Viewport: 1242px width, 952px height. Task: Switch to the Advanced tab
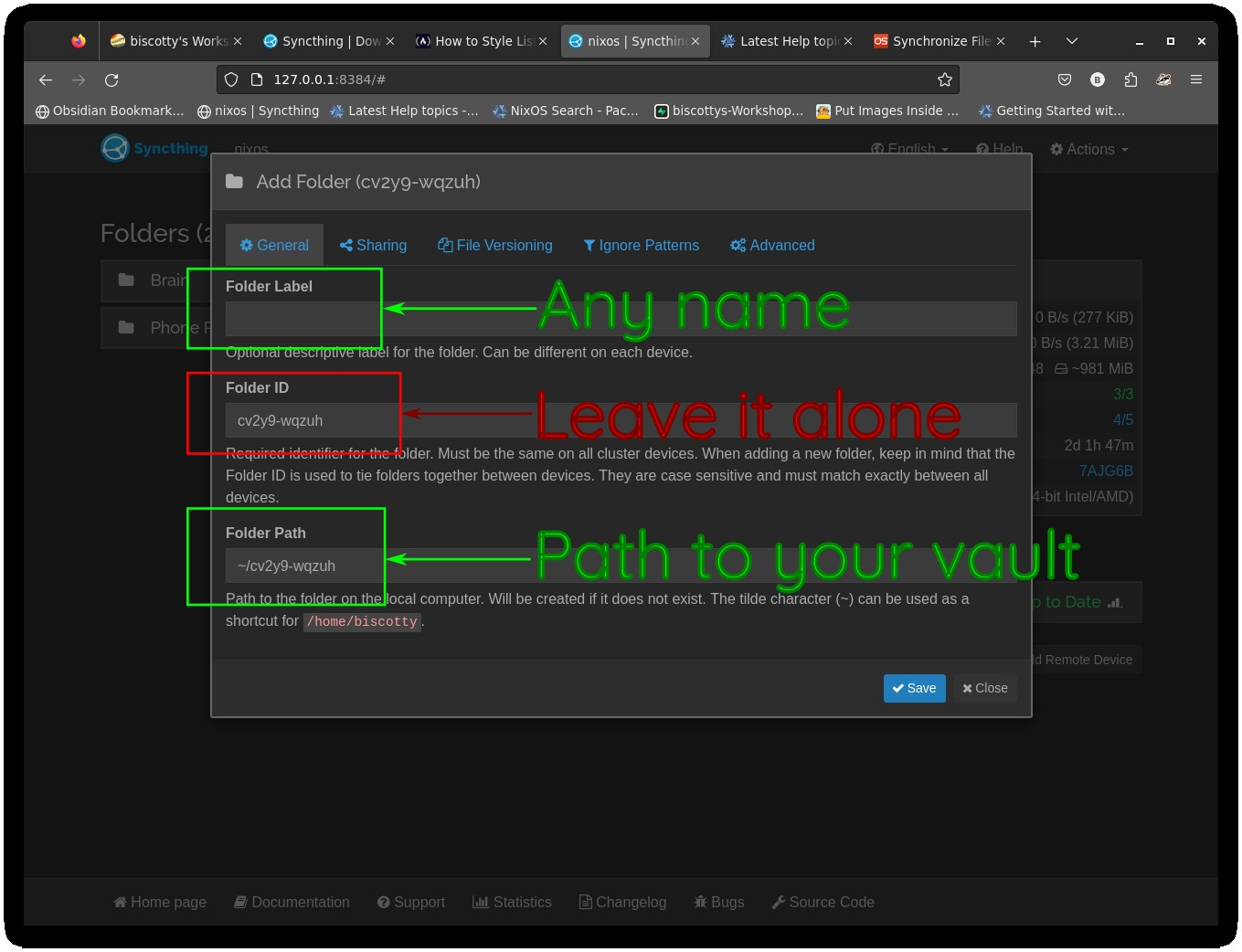[772, 245]
